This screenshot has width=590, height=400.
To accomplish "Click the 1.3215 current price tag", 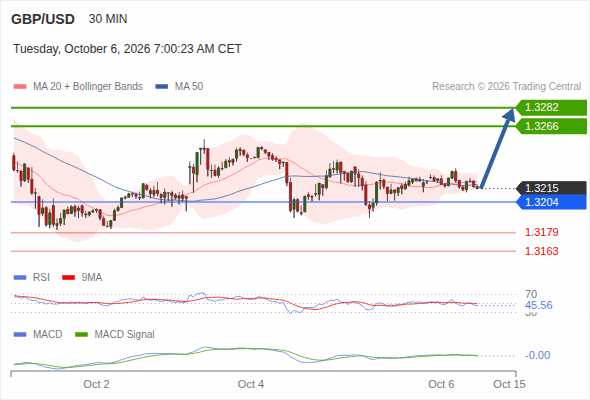I will [551, 188].
